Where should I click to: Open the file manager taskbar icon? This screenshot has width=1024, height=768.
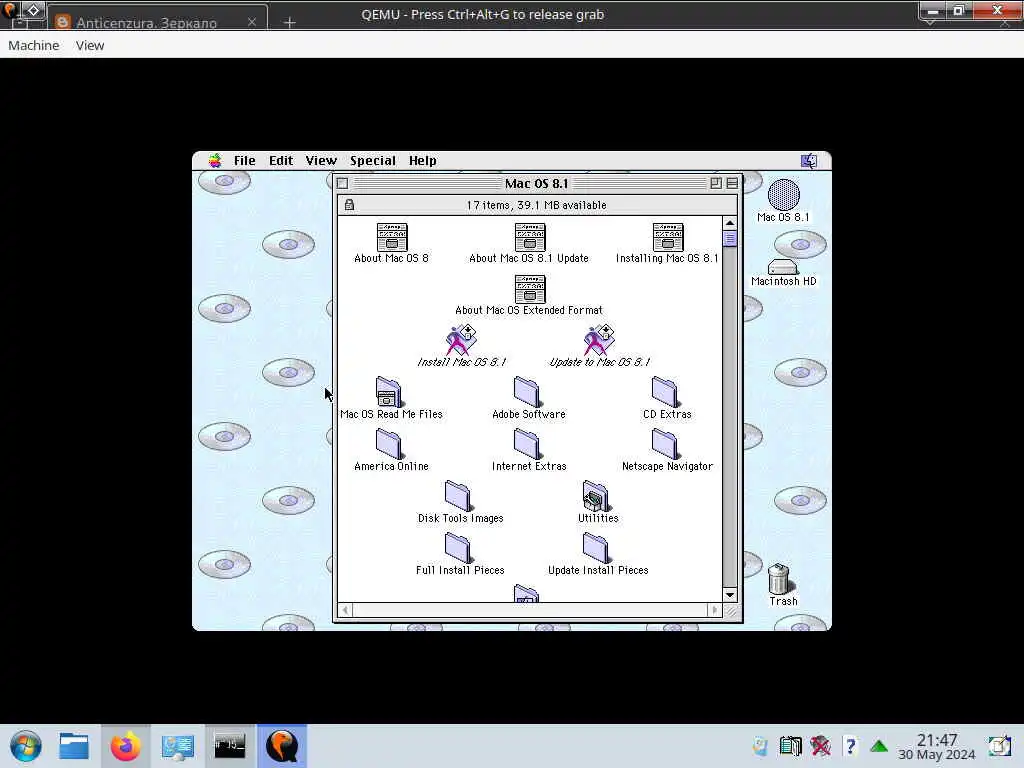pos(74,746)
